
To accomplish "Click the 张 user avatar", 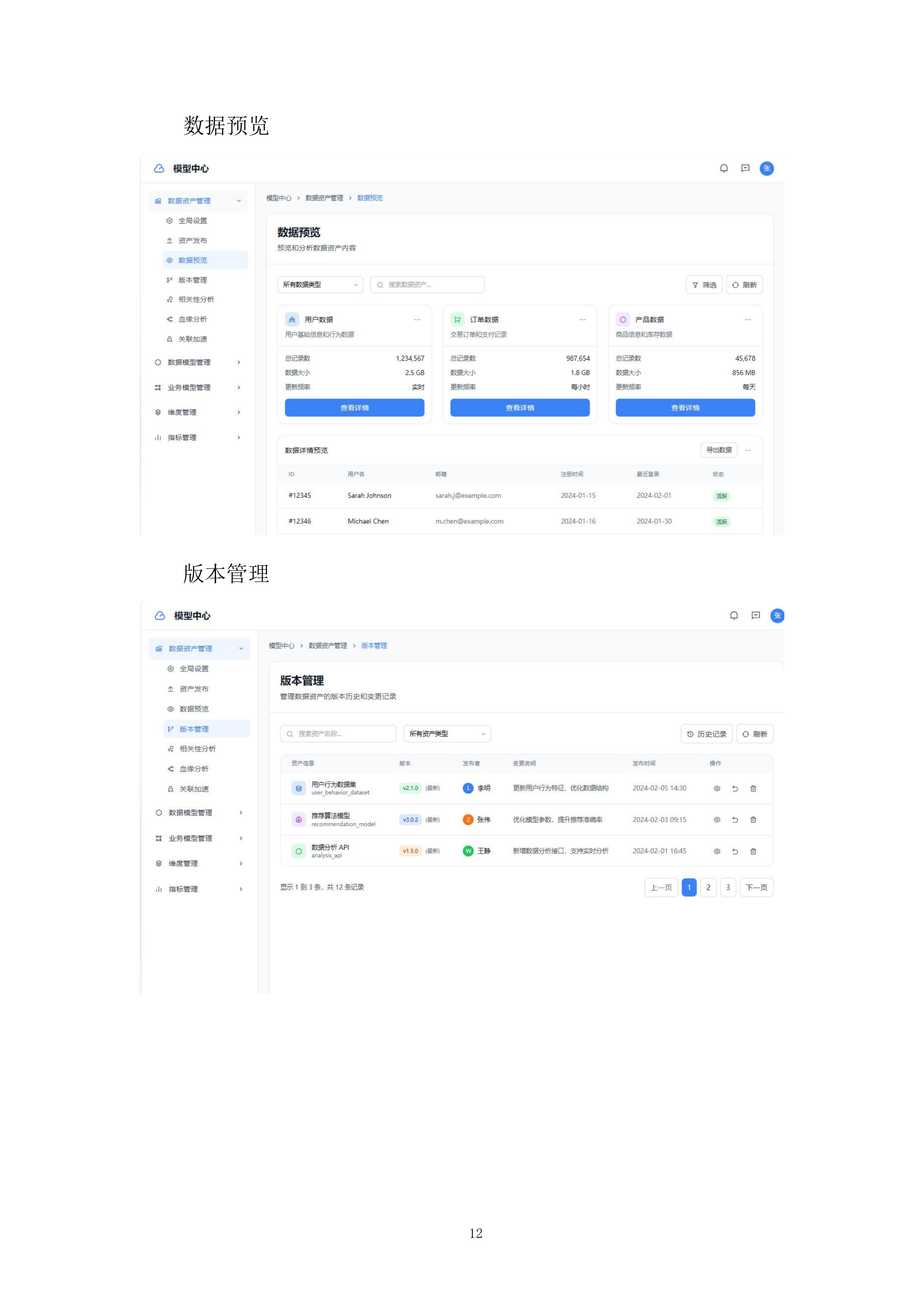I will (767, 168).
